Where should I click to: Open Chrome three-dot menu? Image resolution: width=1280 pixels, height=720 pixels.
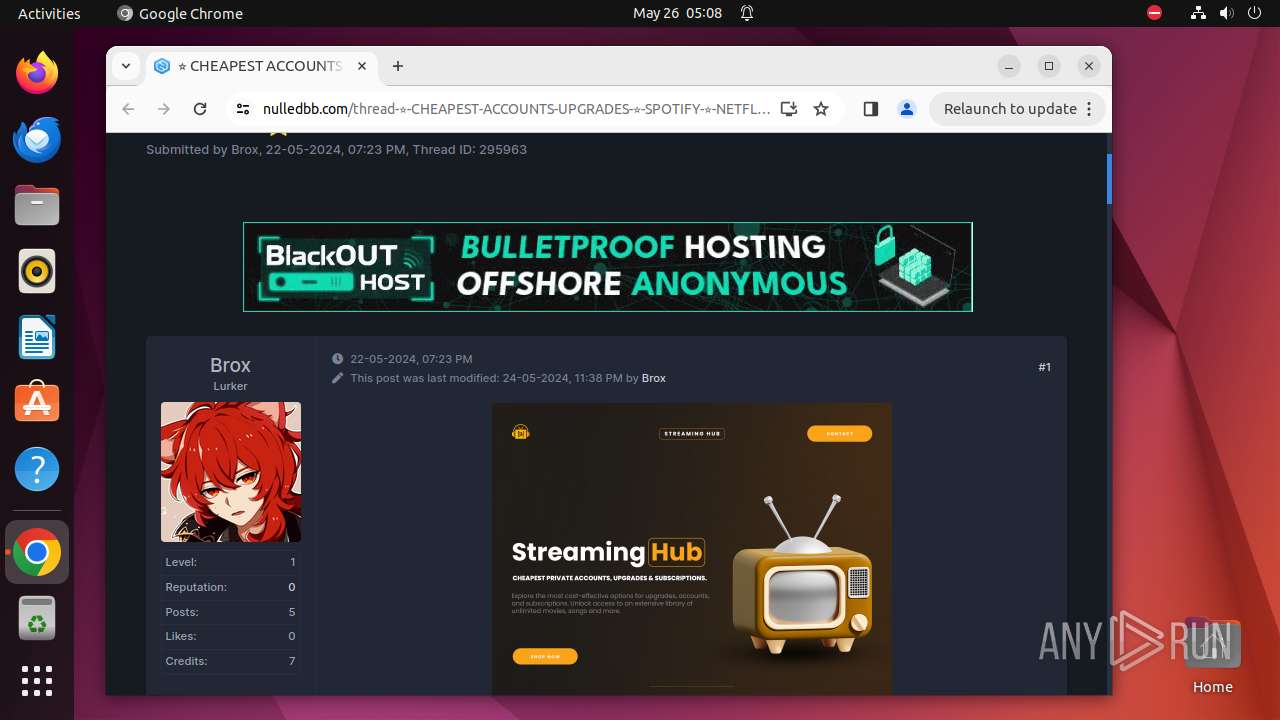[x=1090, y=109]
